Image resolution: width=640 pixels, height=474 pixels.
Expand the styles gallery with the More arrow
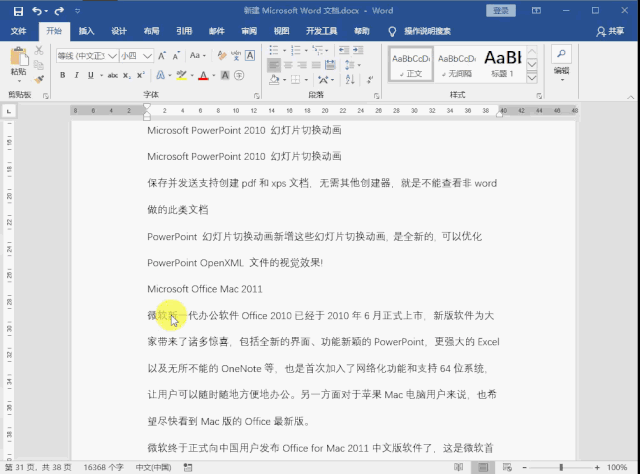532,78
